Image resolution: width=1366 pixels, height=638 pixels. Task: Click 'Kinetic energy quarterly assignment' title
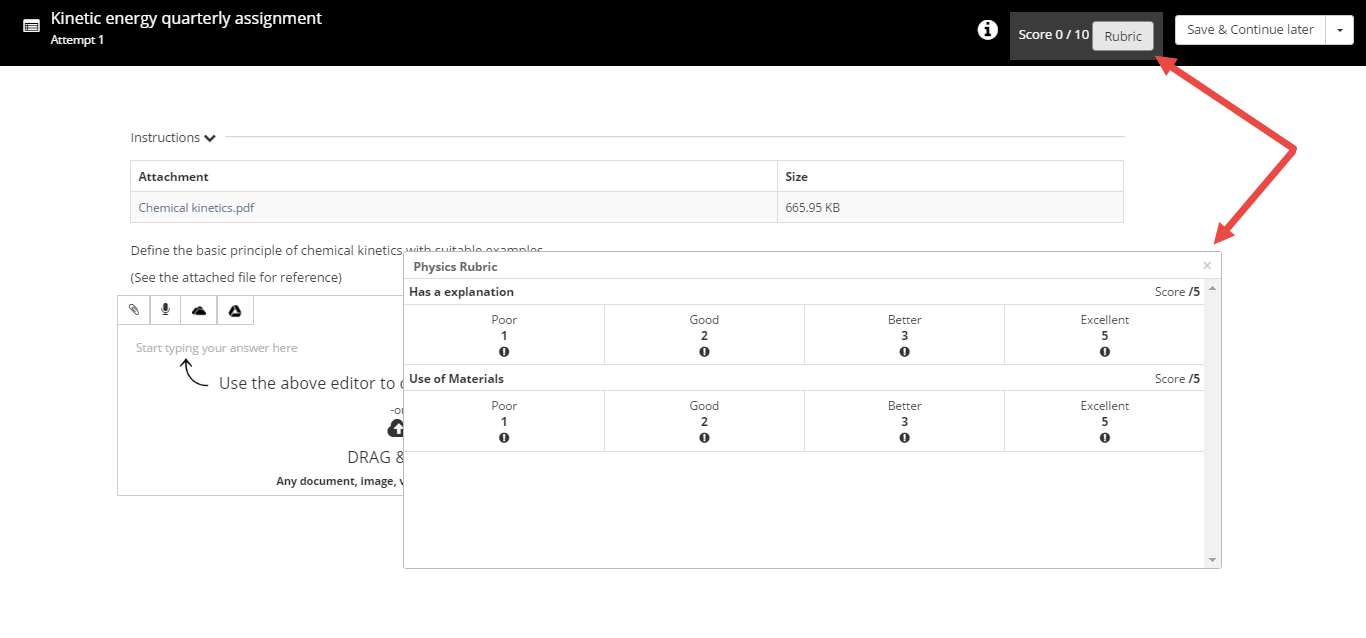186,18
